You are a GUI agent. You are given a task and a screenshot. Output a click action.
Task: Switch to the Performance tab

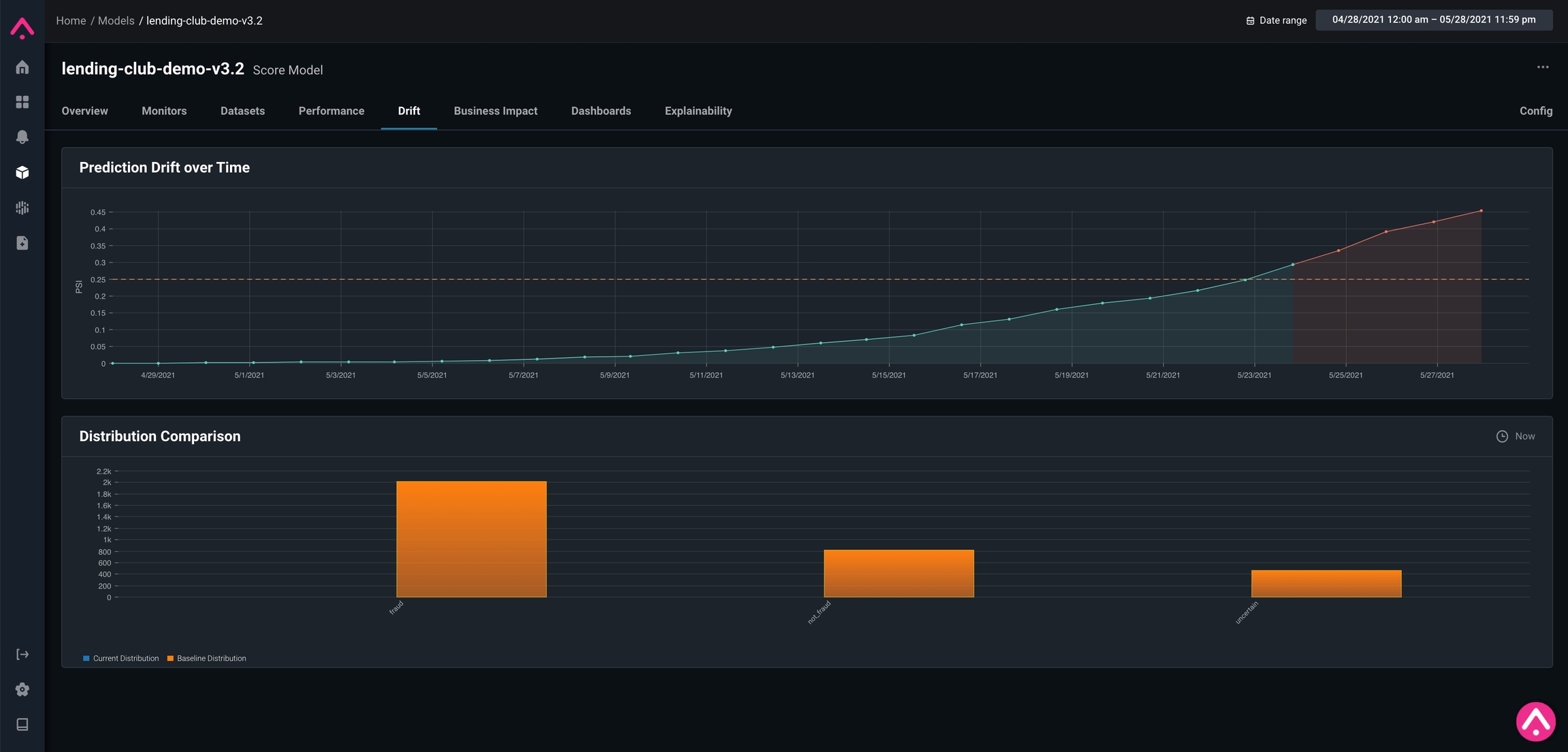[331, 111]
